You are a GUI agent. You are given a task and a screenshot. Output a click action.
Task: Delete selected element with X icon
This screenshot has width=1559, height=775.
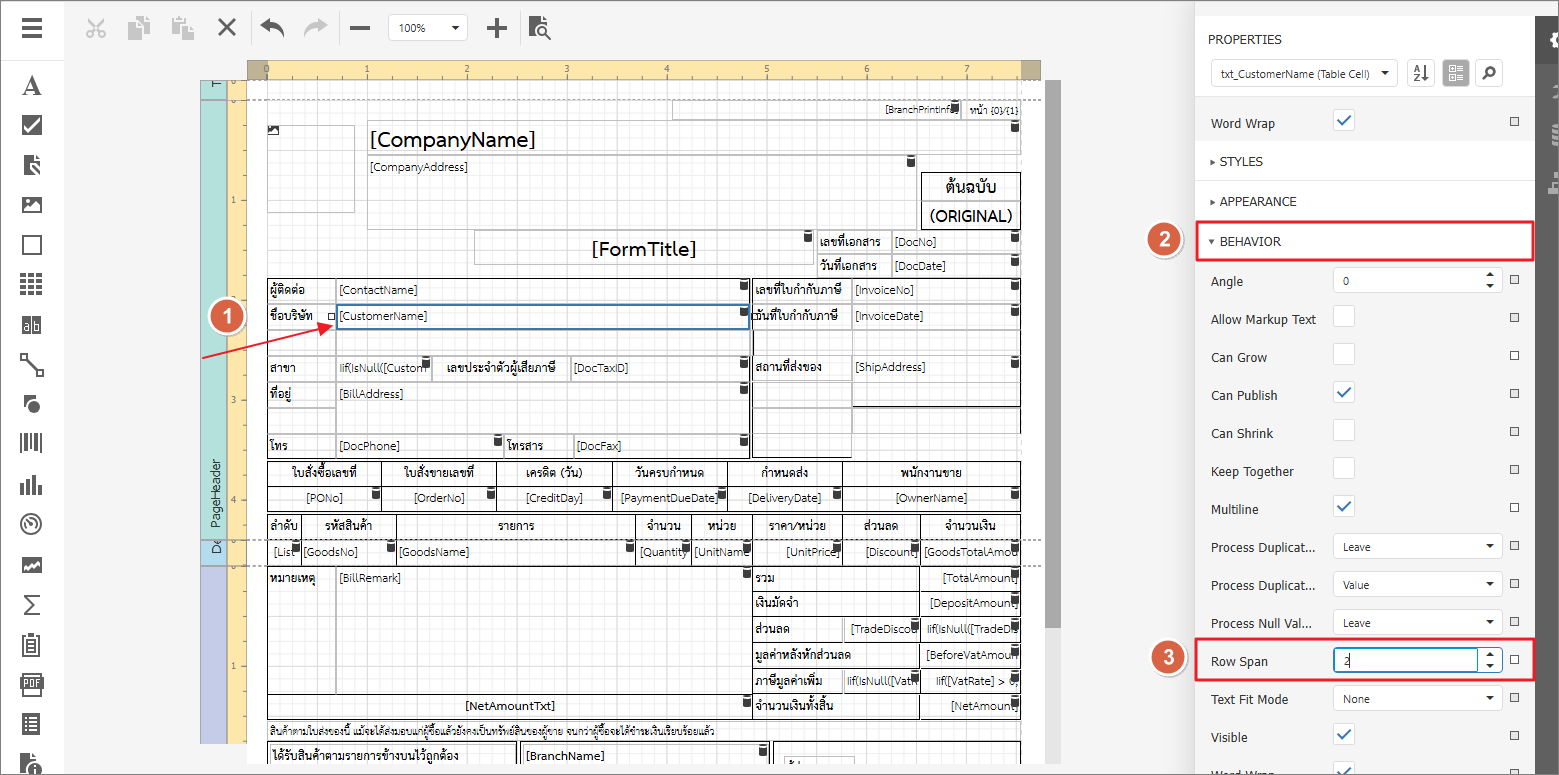tap(227, 28)
